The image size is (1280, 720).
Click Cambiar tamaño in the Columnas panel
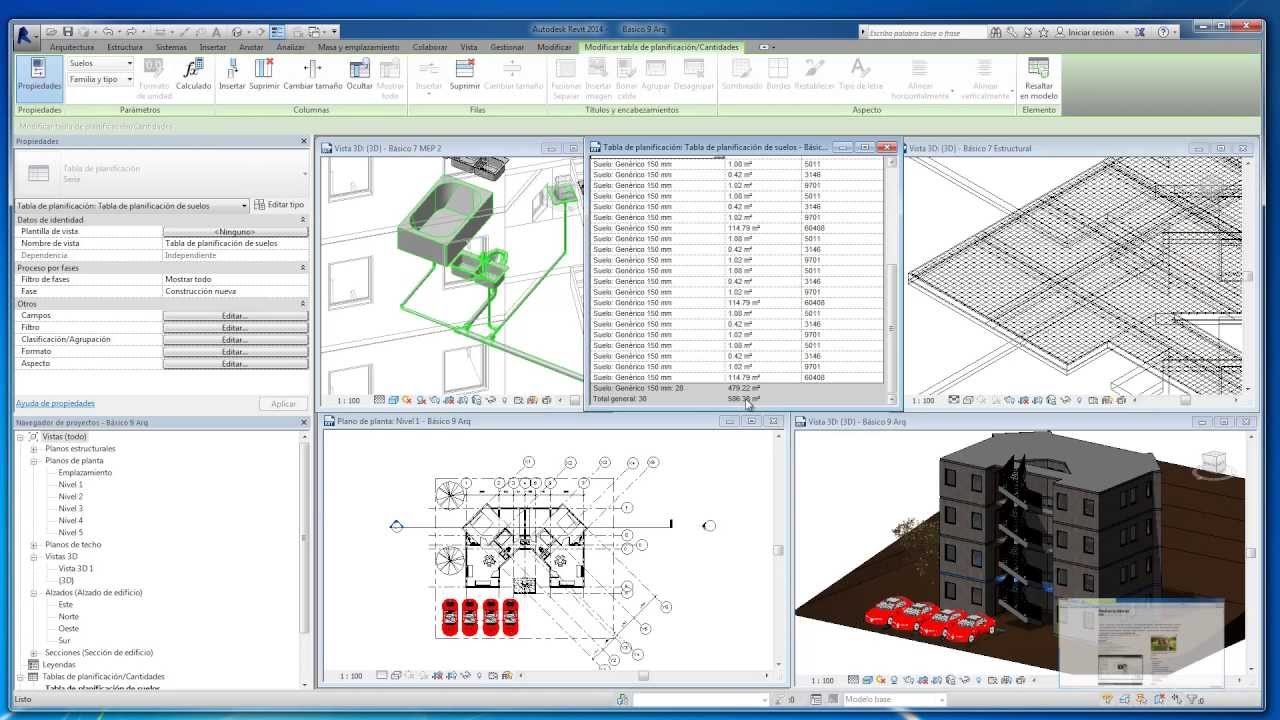pyautogui.click(x=312, y=75)
